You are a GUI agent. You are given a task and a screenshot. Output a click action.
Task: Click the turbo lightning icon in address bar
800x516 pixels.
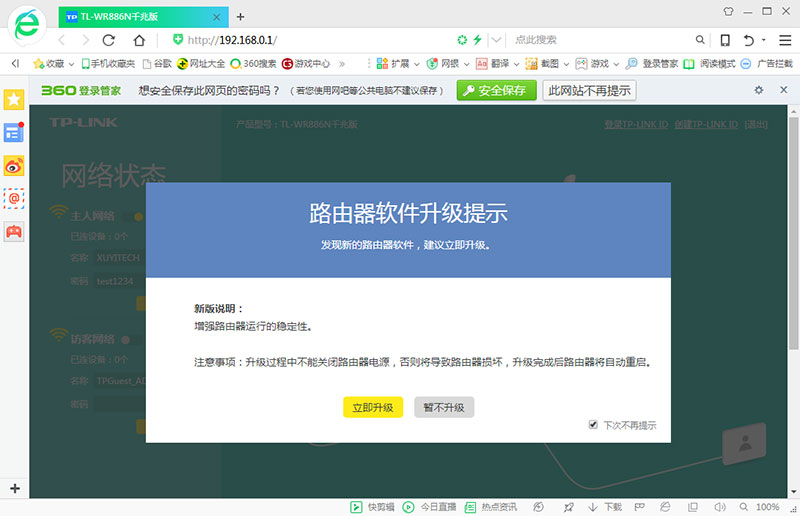478,39
